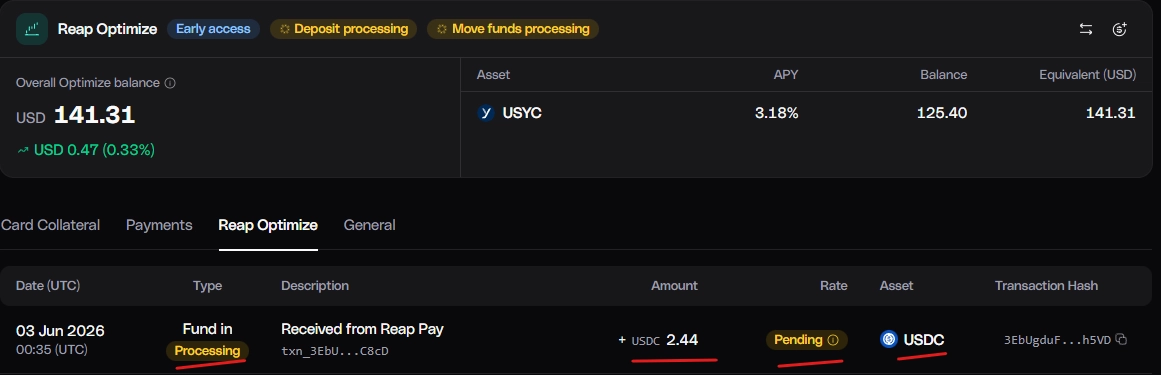Copy the transaction hash with the copy icon
Screen dimensions: 1161x375
click(x=1121, y=339)
